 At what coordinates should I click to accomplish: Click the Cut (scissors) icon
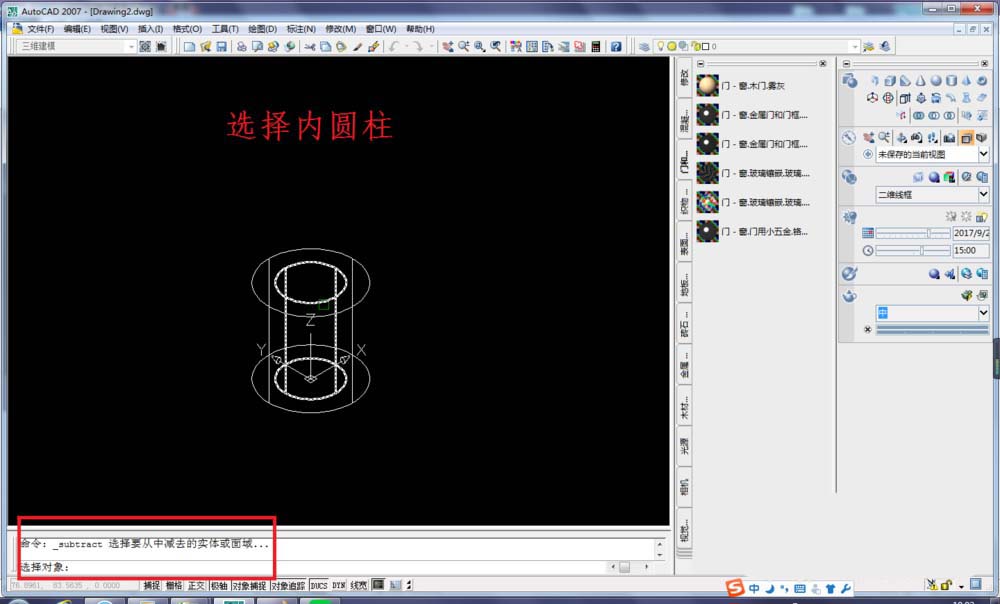pos(310,47)
